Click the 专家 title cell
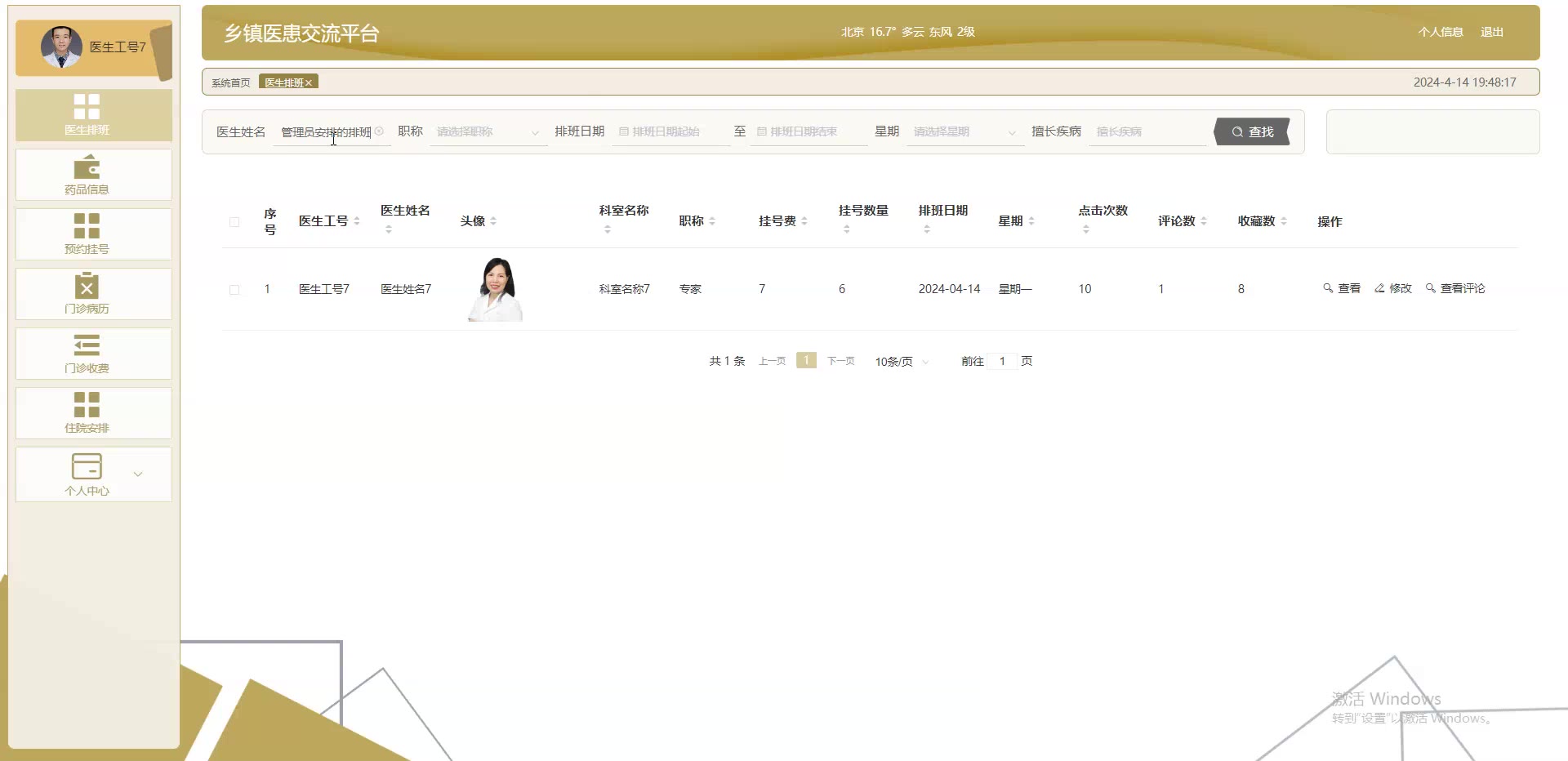 click(x=690, y=289)
